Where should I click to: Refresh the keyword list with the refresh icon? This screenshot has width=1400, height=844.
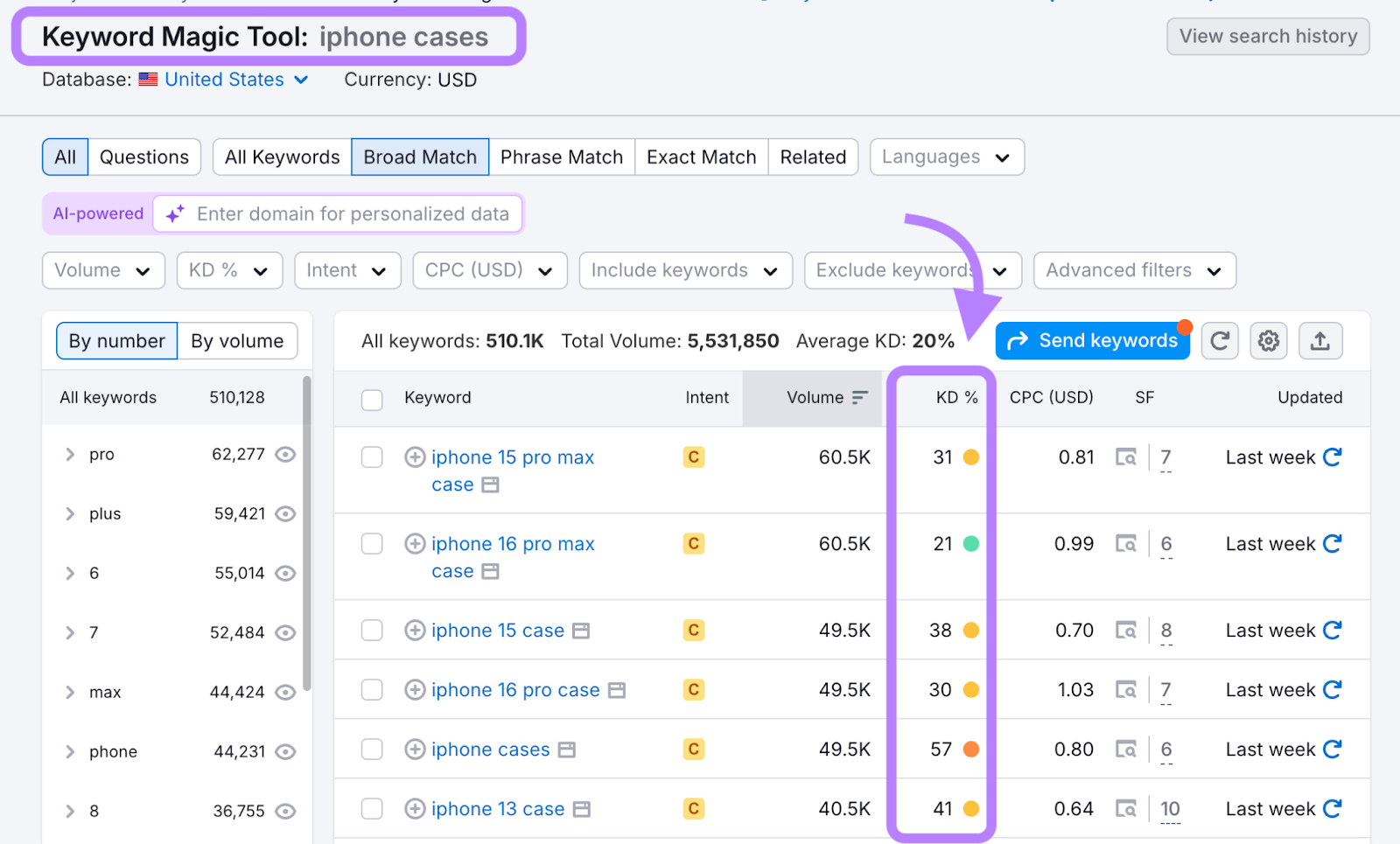pyautogui.click(x=1220, y=341)
